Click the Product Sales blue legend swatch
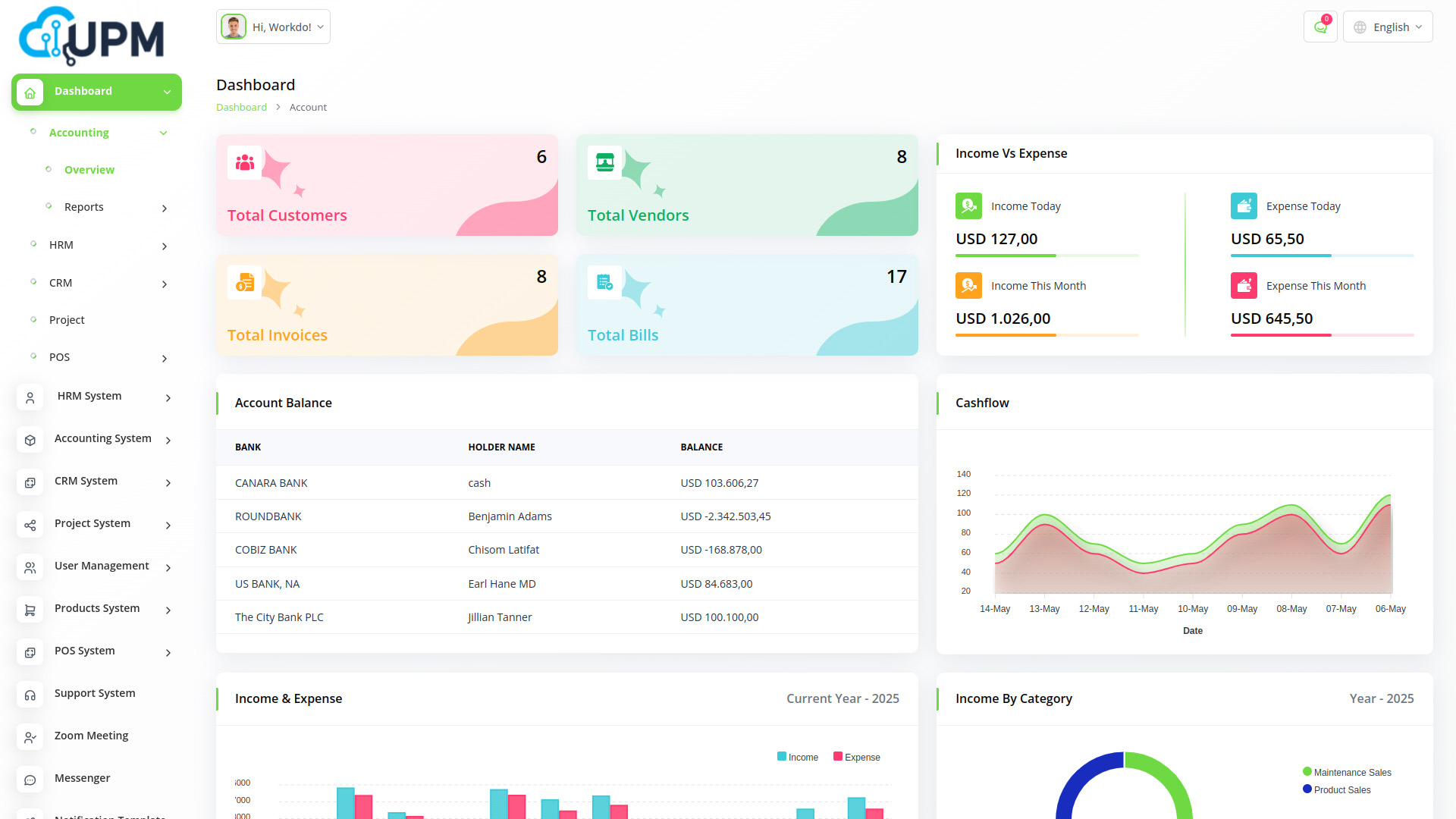The image size is (1456, 819). (1307, 789)
